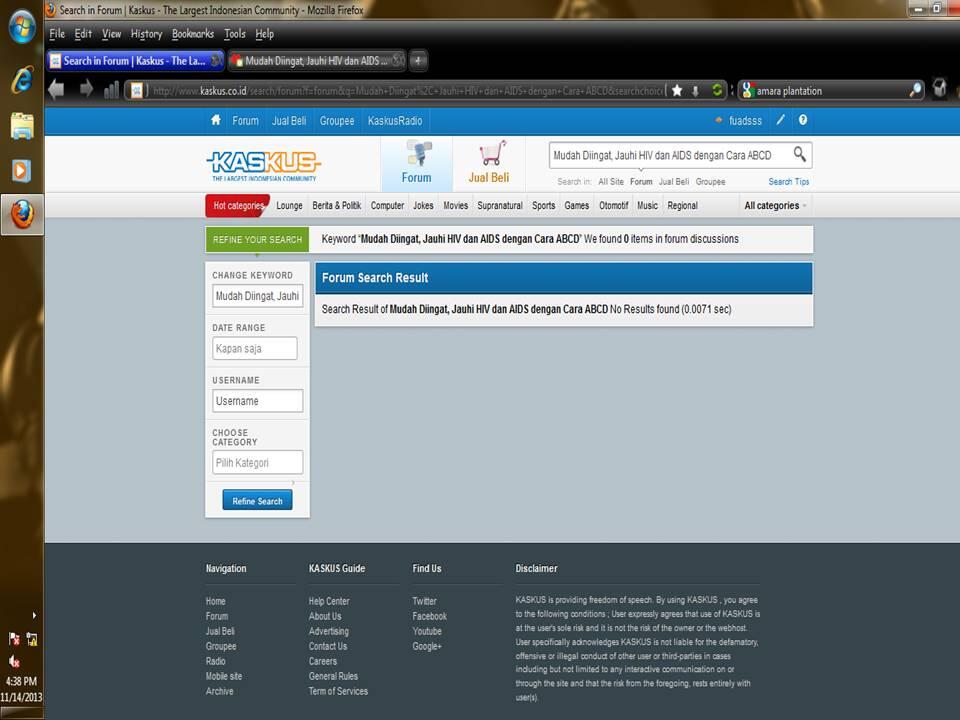The width and height of the screenshot is (960, 720).
Task: Open Windows Media Player from the taskbar
Action: point(21,170)
